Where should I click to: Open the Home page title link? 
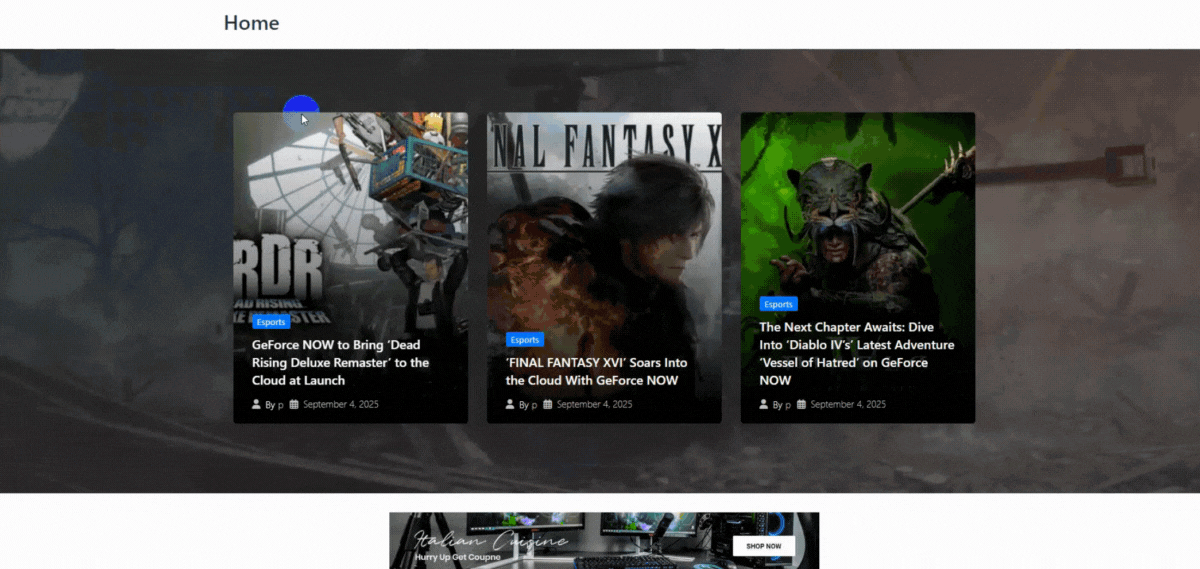point(251,22)
